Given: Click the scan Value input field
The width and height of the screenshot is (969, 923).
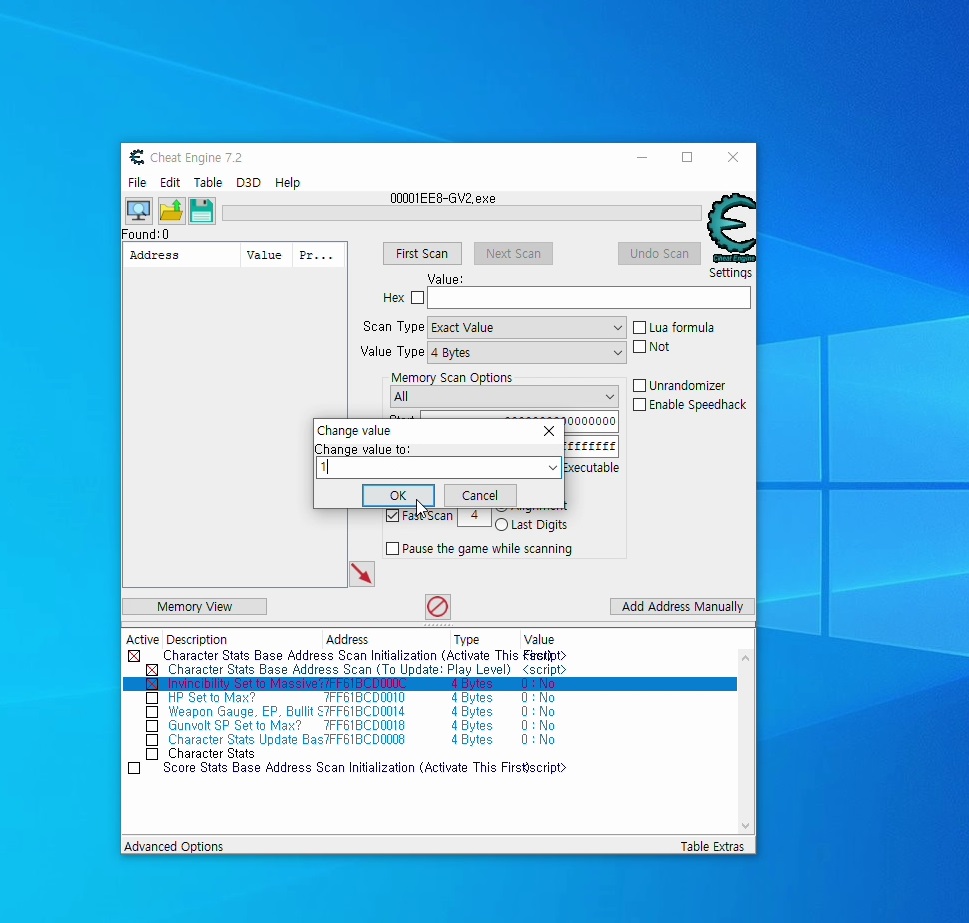Looking at the screenshot, I should click(589, 298).
